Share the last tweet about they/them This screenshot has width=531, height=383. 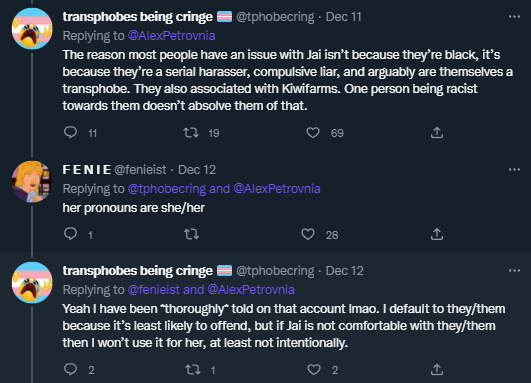click(x=437, y=369)
